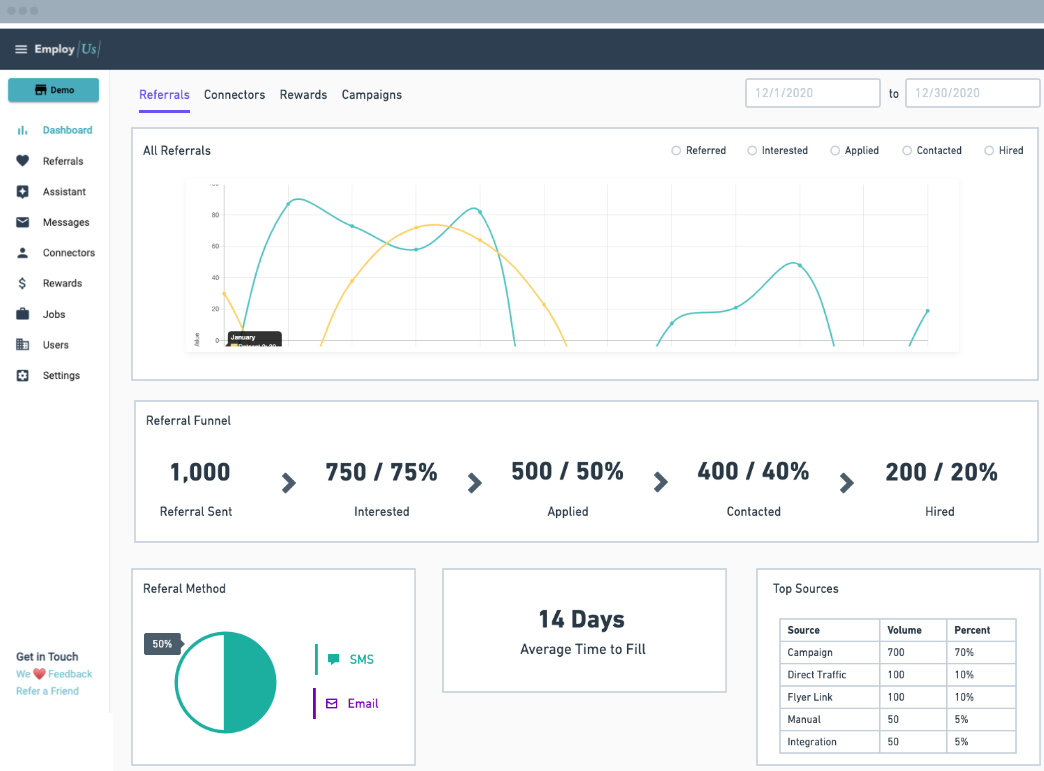The height and width of the screenshot is (771, 1044).
Task: Click the arrow between Referral Sent and Interested
Action: point(288,483)
